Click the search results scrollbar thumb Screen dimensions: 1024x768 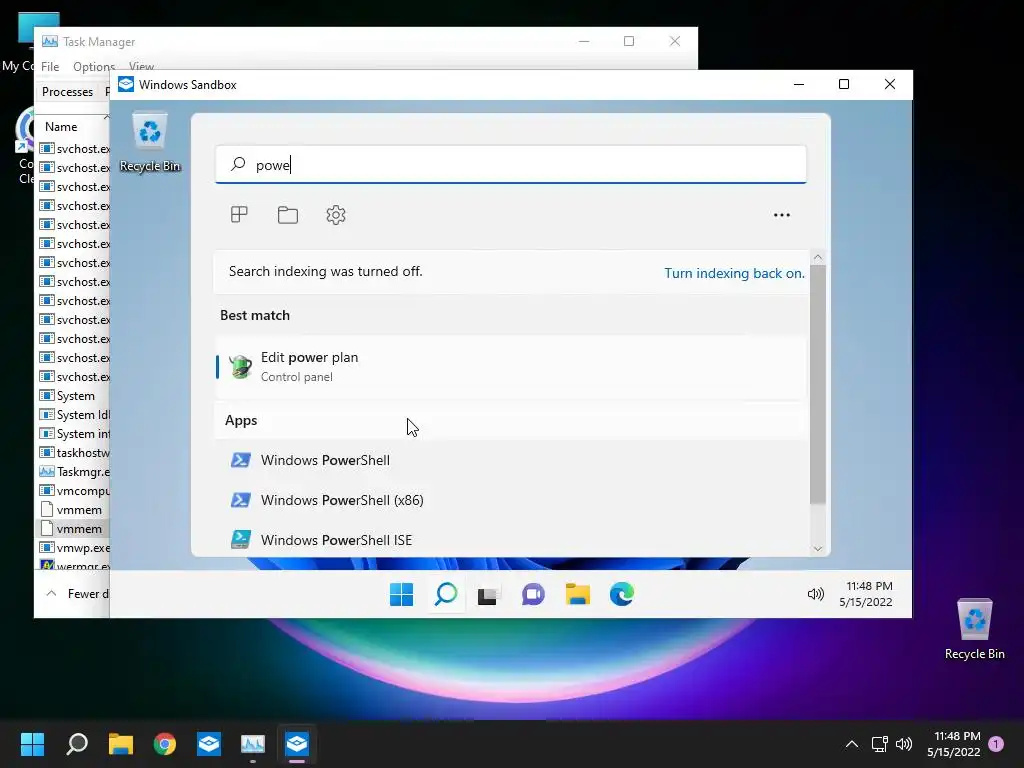click(x=818, y=385)
